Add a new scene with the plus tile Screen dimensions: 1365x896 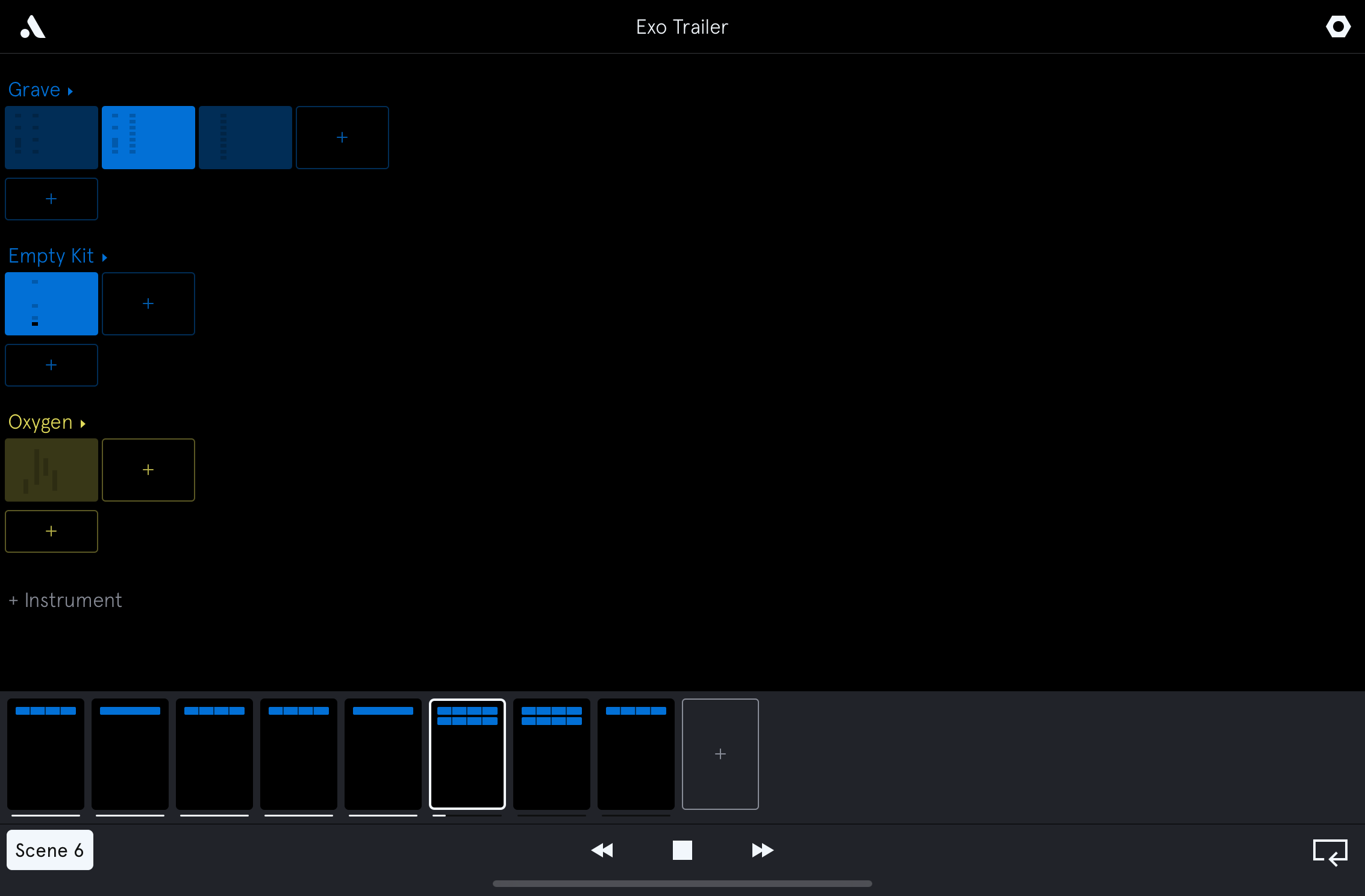pyautogui.click(x=720, y=754)
